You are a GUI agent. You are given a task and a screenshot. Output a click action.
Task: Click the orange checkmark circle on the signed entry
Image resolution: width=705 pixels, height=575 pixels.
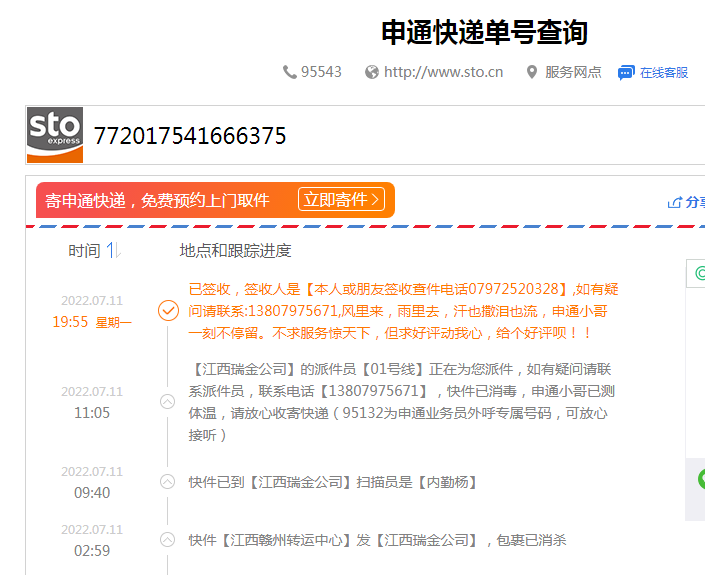tap(169, 311)
